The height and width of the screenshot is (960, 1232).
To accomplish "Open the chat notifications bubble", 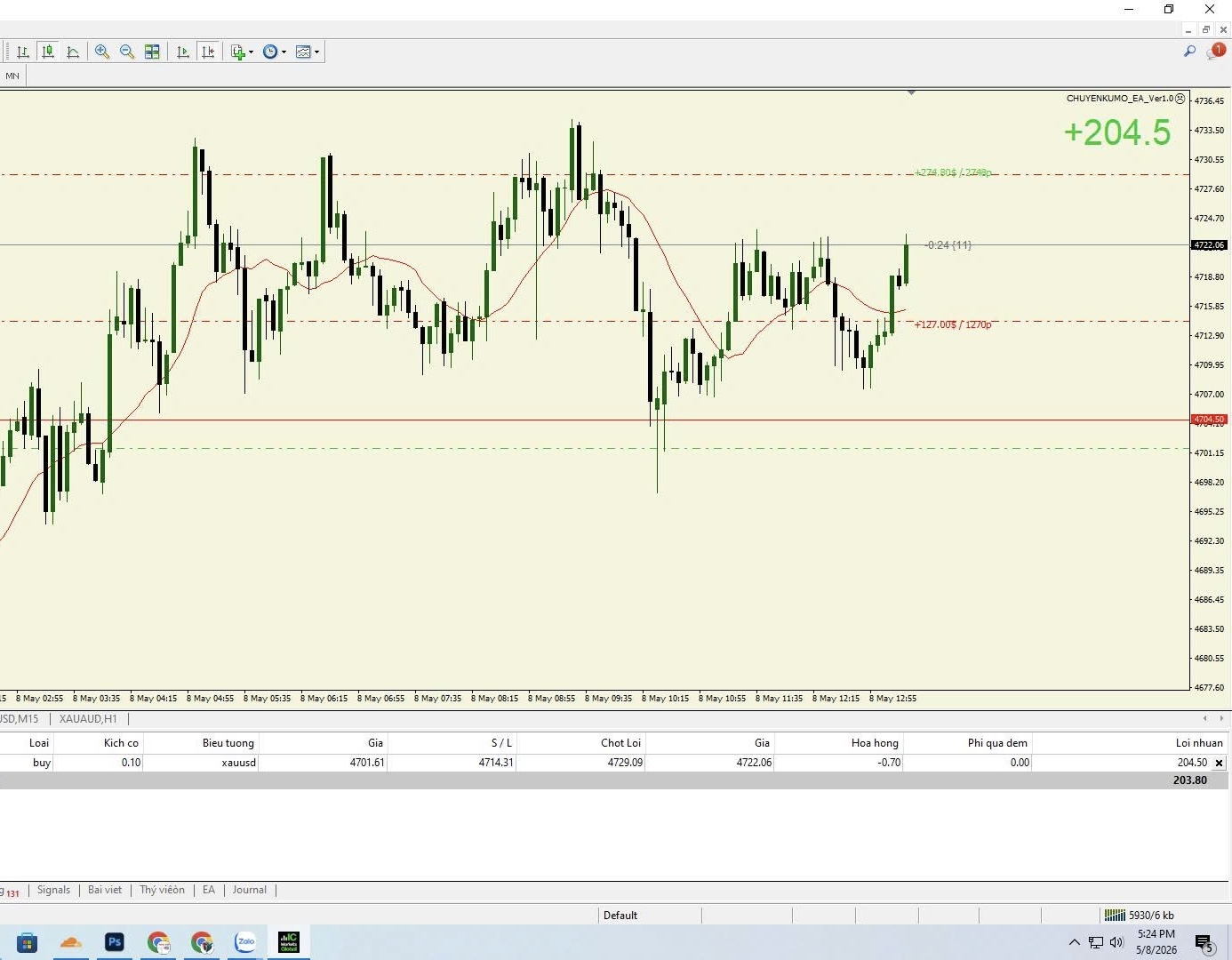I will tap(1215, 52).
